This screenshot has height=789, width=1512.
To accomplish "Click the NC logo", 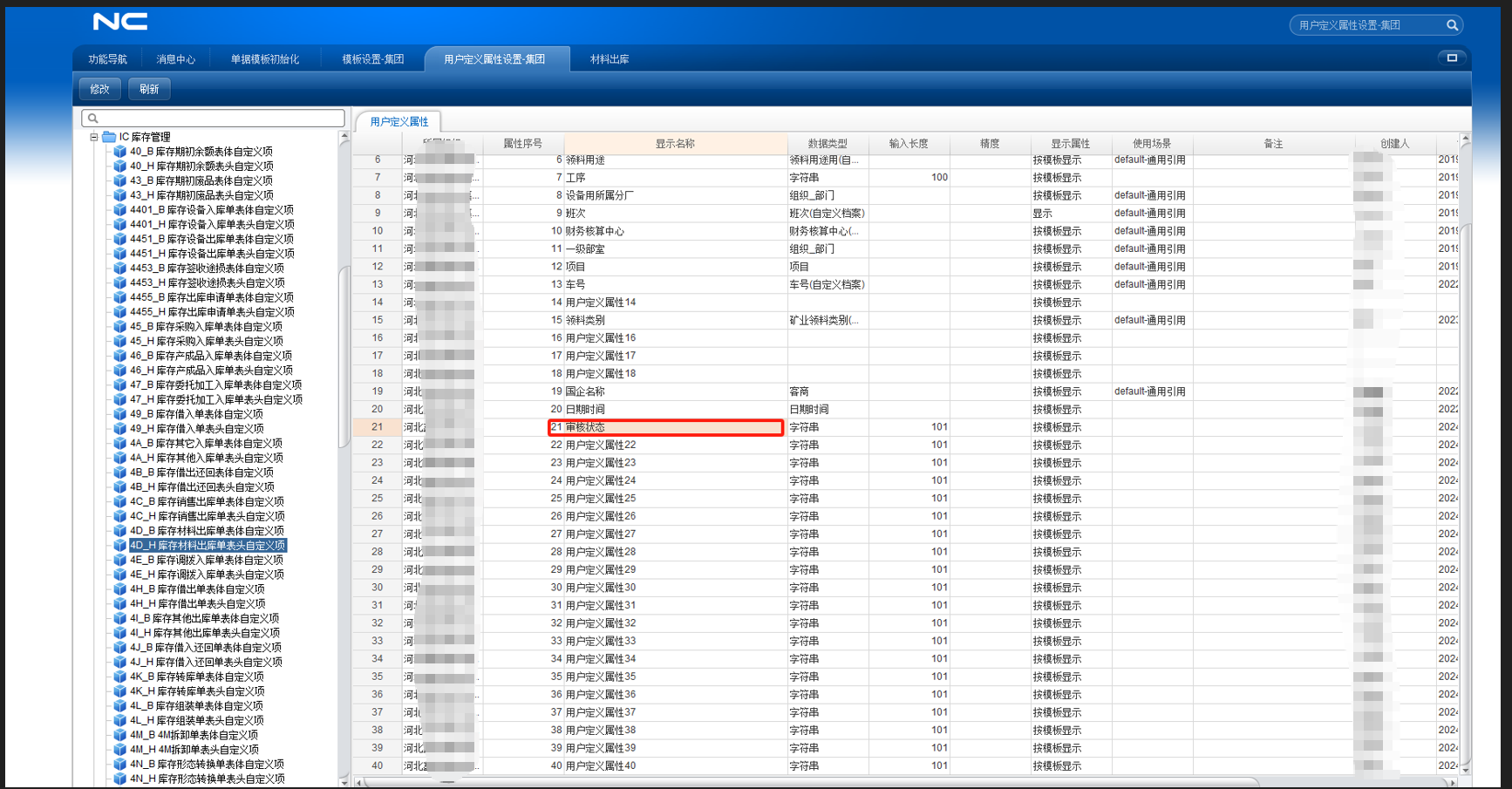I will click(120, 22).
